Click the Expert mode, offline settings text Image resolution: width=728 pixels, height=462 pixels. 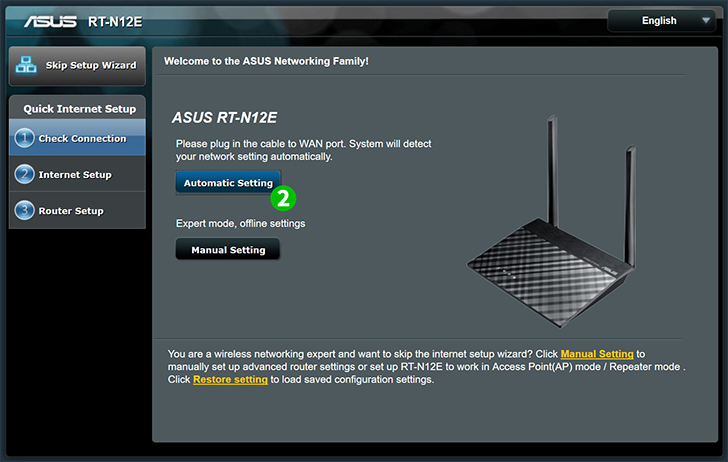[240, 223]
